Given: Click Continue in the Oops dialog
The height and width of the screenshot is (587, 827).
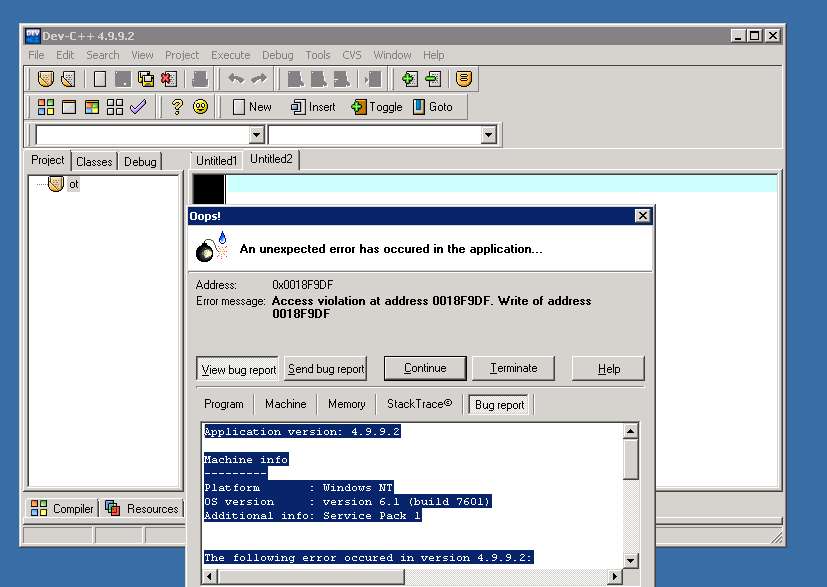Looking at the screenshot, I should pos(425,368).
